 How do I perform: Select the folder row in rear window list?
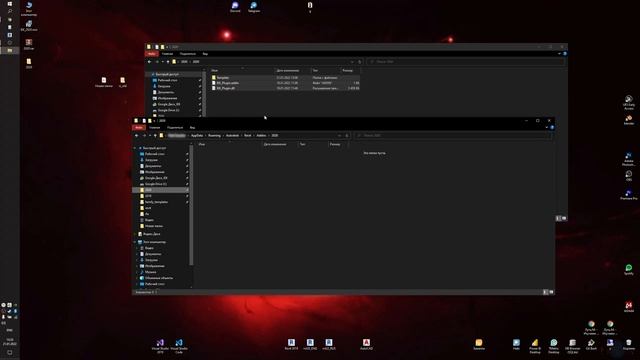pyautogui.click(x=285, y=78)
